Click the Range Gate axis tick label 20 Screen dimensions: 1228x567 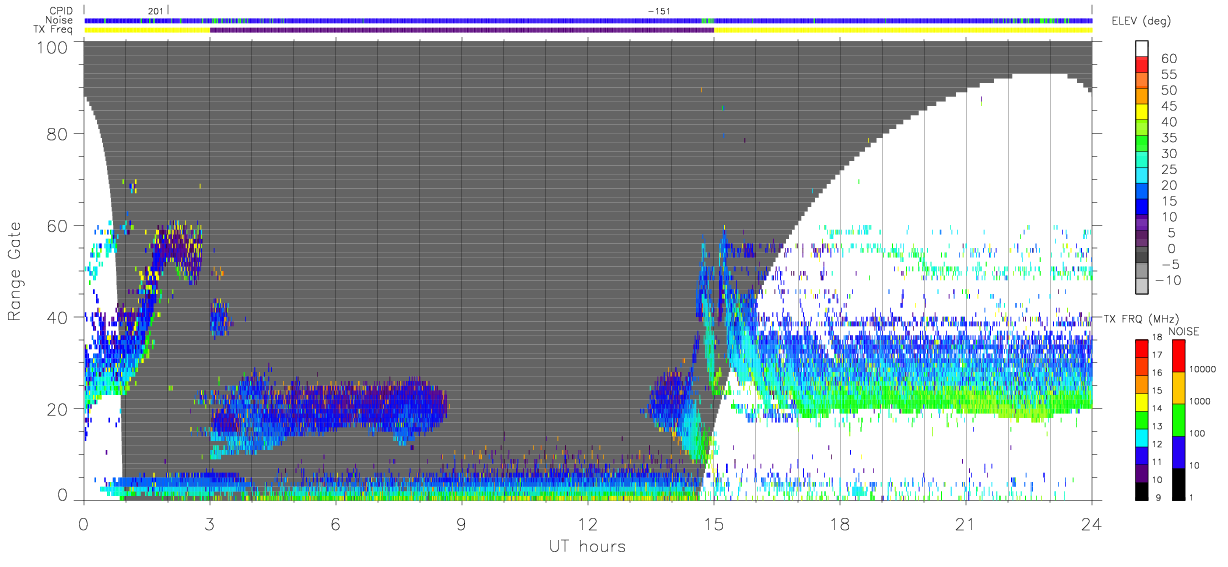58,408
